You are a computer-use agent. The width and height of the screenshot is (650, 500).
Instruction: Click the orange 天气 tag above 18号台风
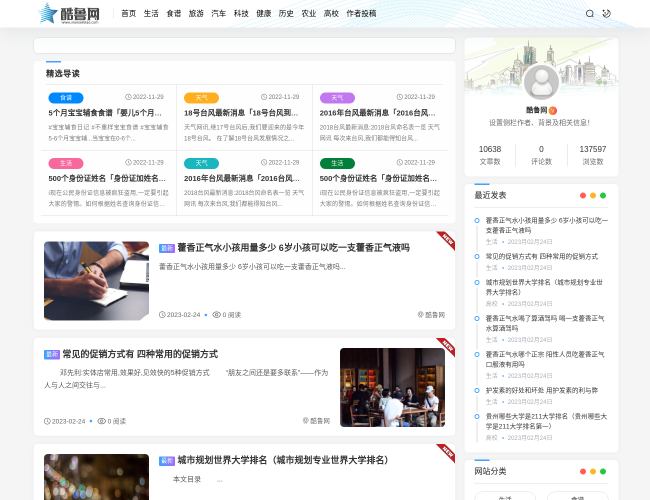pos(201,98)
